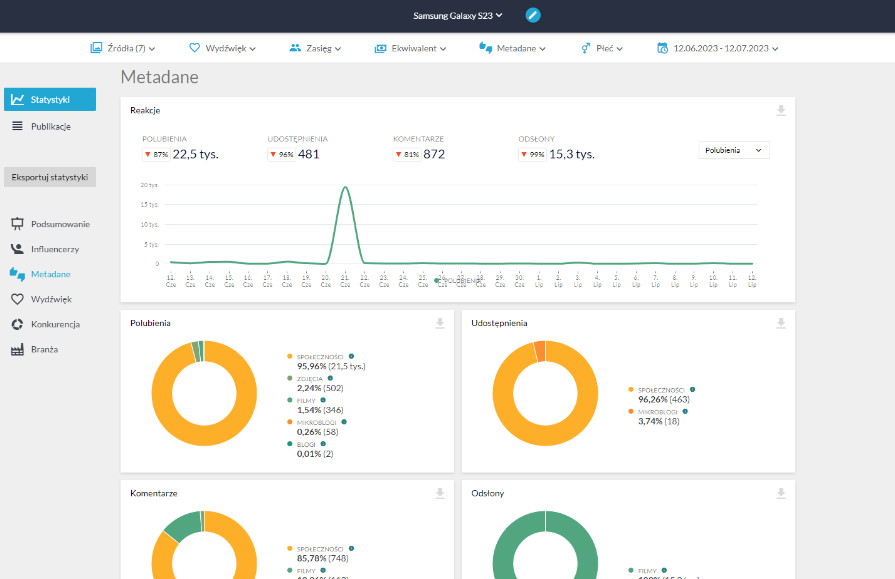Click info dot beside Mikroblogi in Polubienia legend

click(x=344, y=422)
